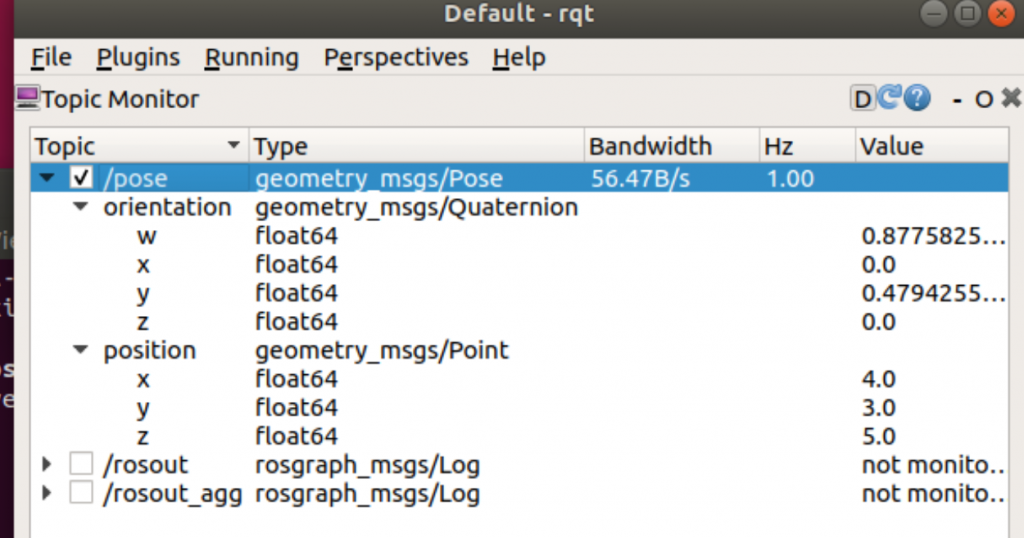Enable monitoring for the /rosout topic
Image resolution: width=1024 pixels, height=538 pixels.
pos(81,465)
